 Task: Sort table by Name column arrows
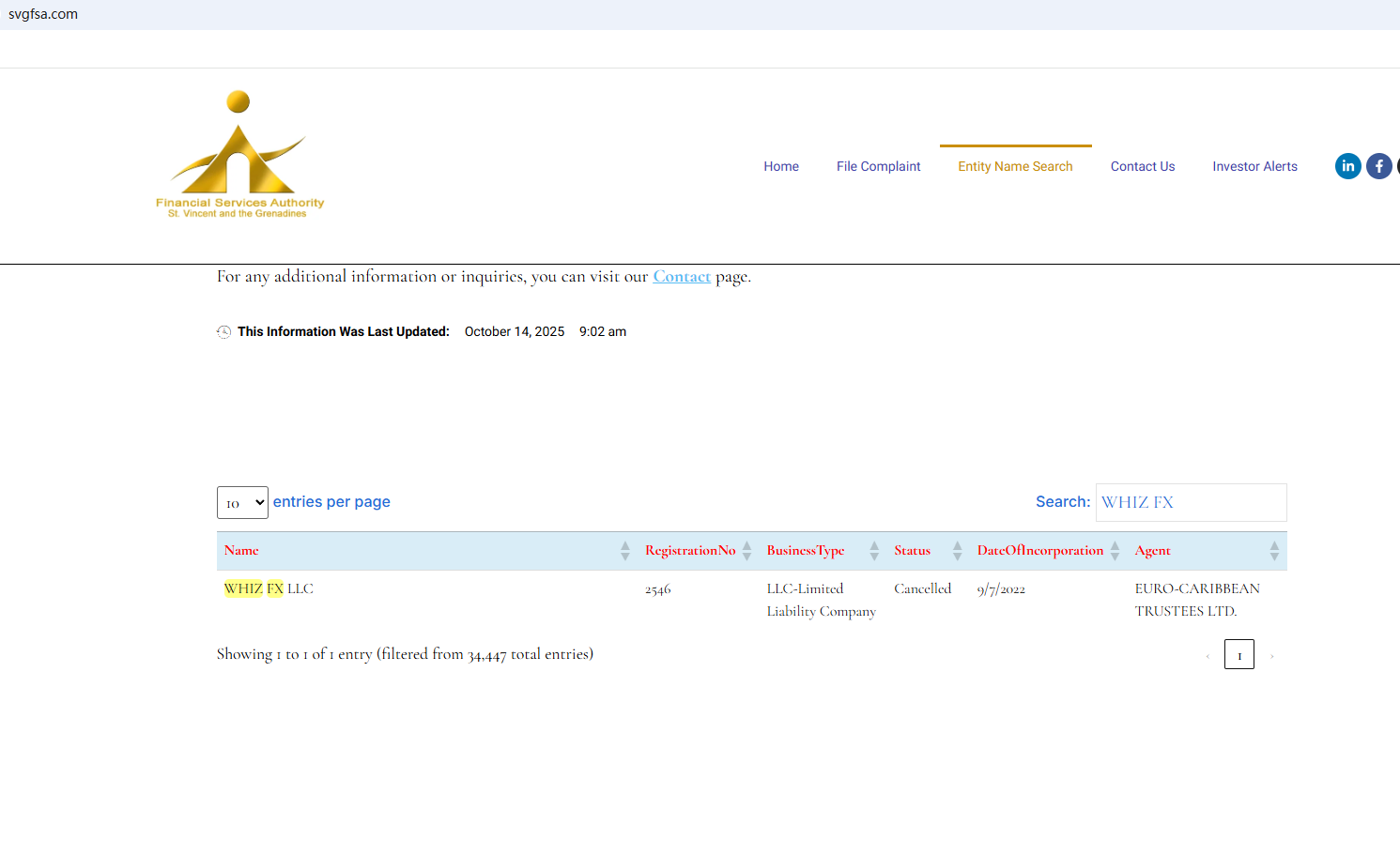point(624,551)
